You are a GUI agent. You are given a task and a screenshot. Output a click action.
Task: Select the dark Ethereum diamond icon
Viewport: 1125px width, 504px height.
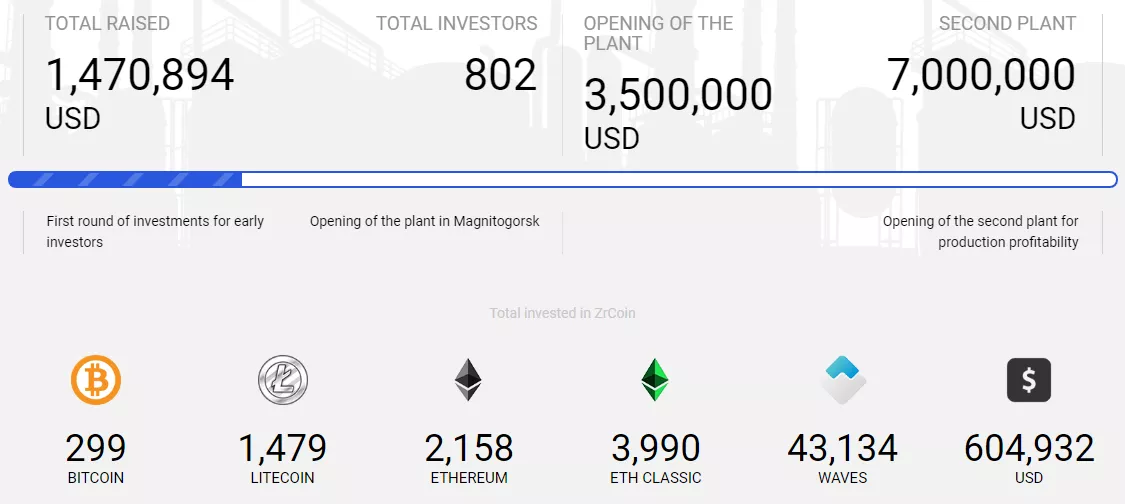pos(468,381)
